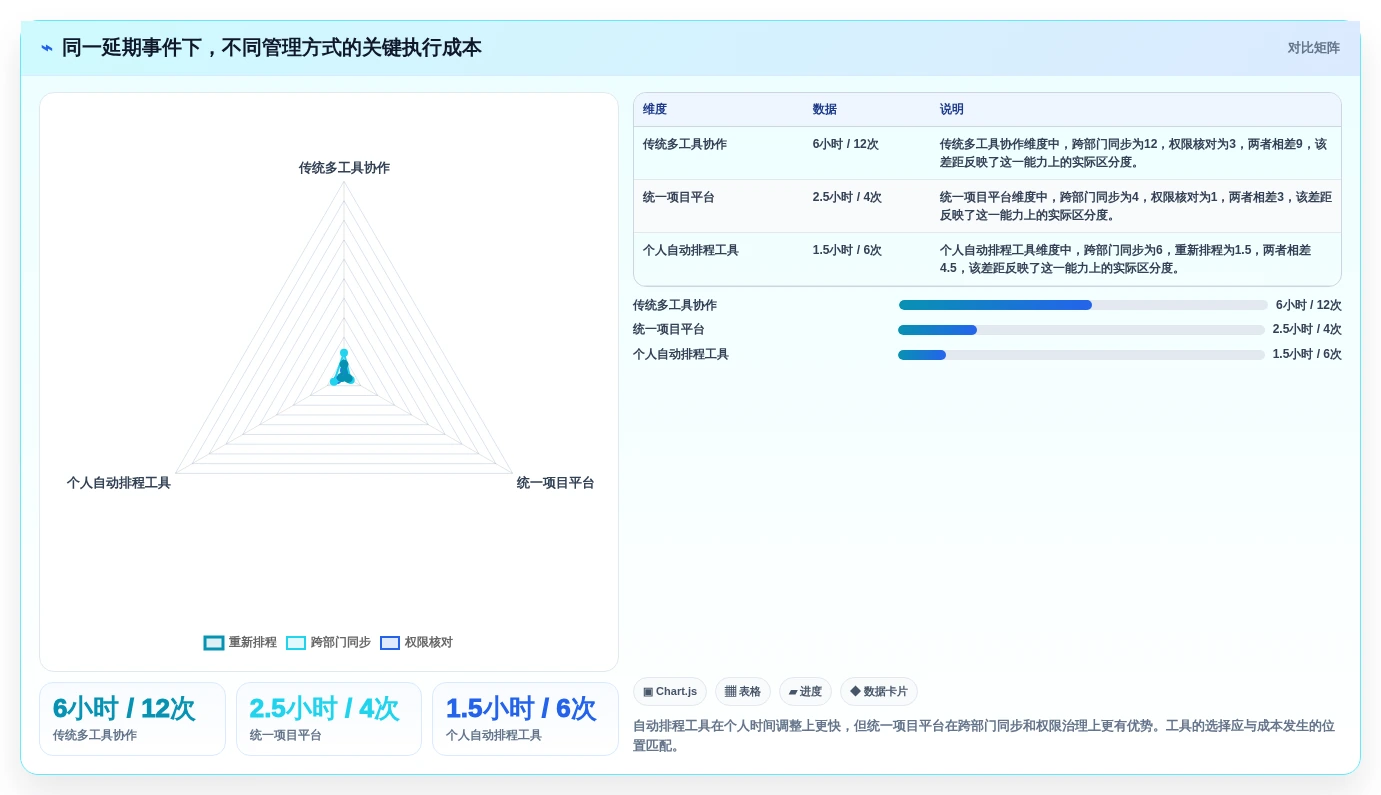
Task: Click the 个人自动排程工具 description cell text
Action: pos(1127,259)
